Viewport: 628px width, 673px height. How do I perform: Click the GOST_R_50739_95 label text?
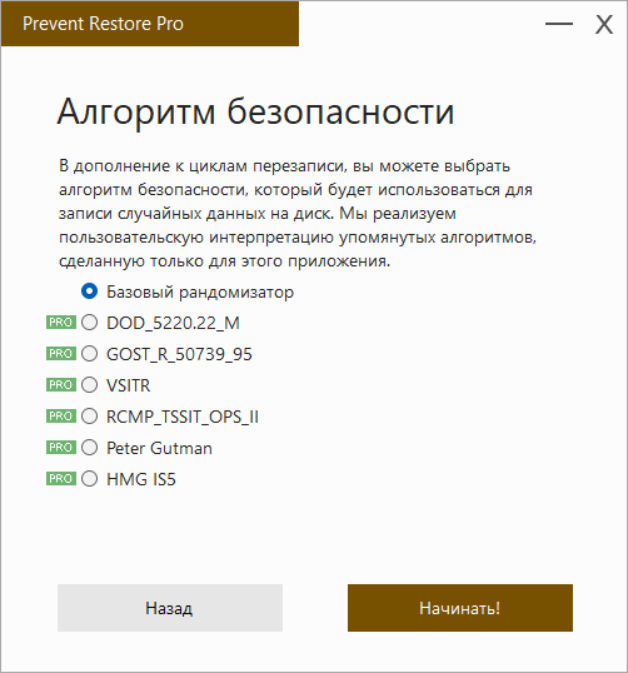(x=179, y=355)
